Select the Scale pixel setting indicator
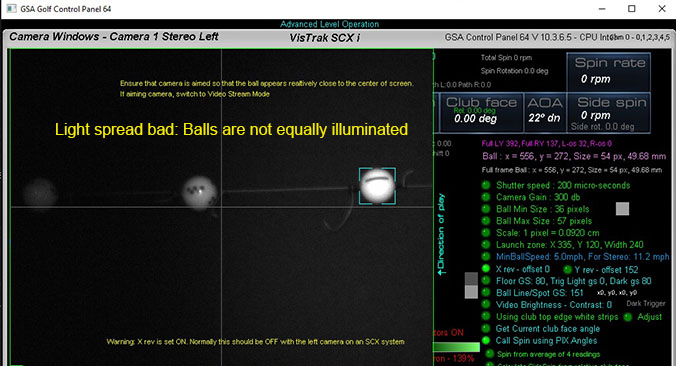The height and width of the screenshot is (366, 676). tap(486, 233)
